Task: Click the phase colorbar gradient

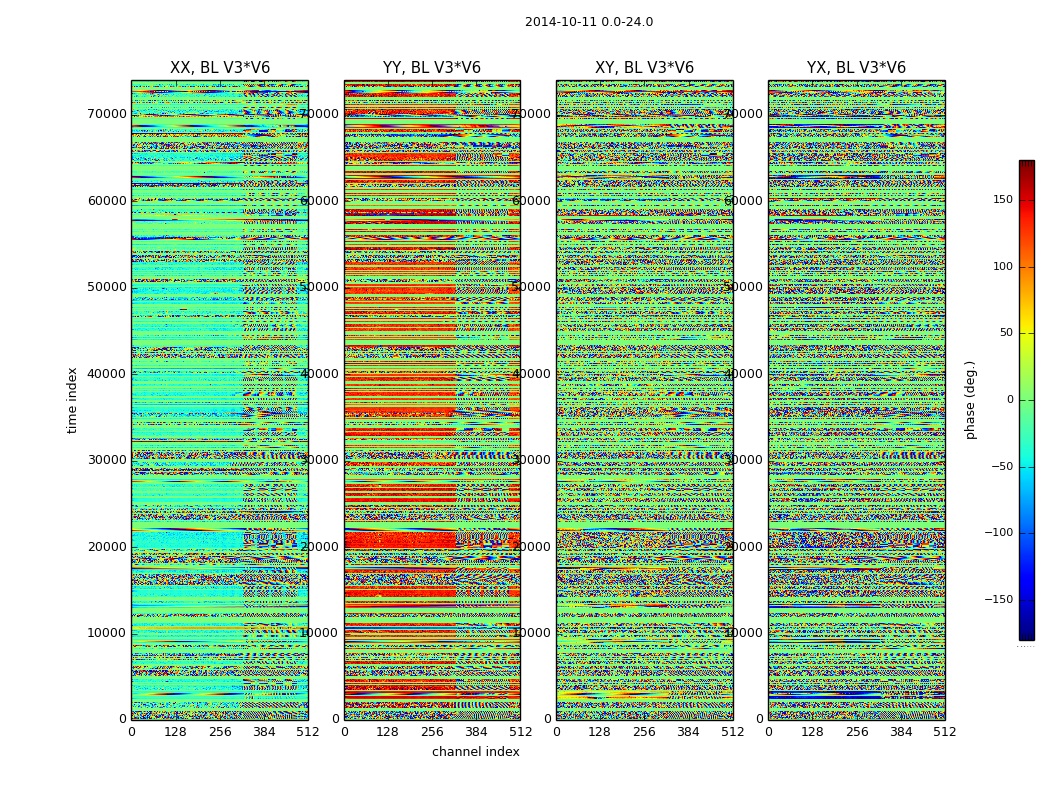Action: [x=1026, y=400]
